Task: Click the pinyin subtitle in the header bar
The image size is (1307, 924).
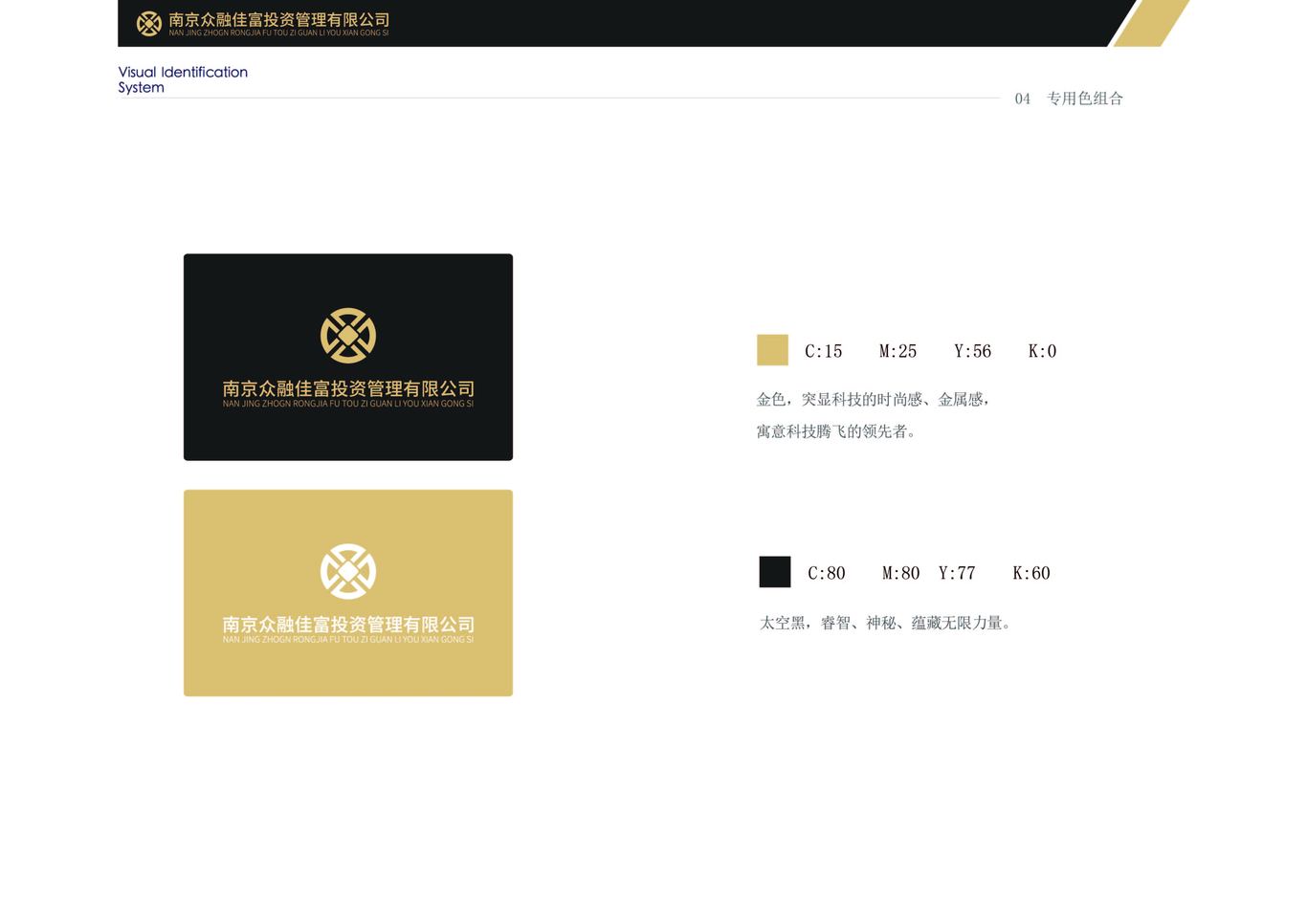Action: [278, 33]
